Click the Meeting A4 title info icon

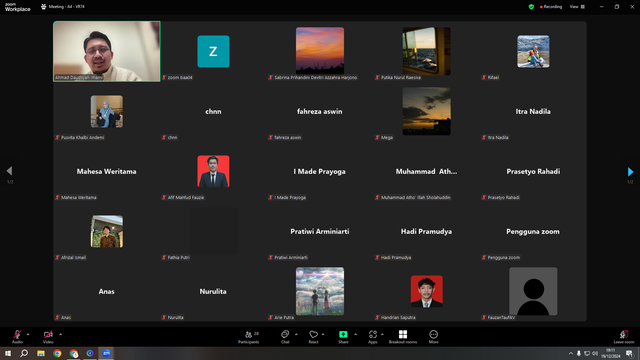43,7
